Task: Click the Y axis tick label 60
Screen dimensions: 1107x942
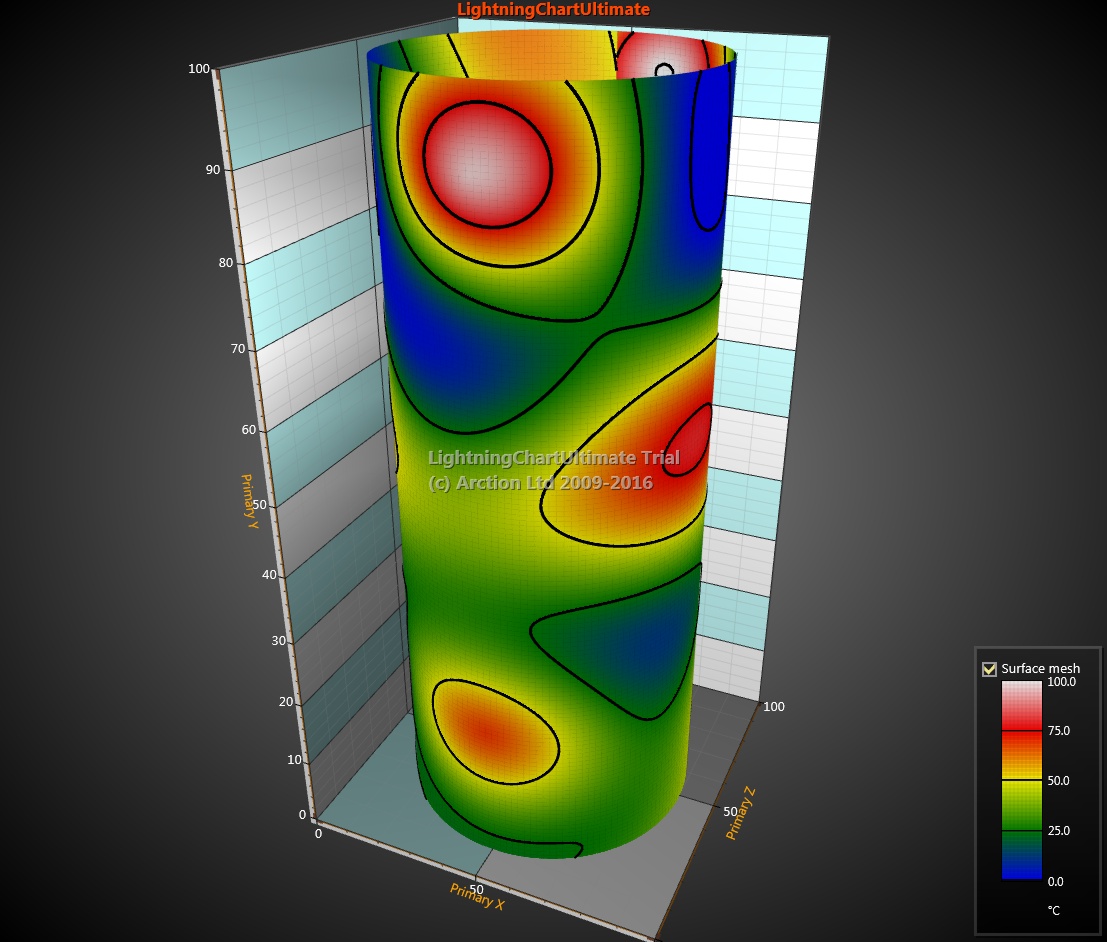Action: coord(249,430)
